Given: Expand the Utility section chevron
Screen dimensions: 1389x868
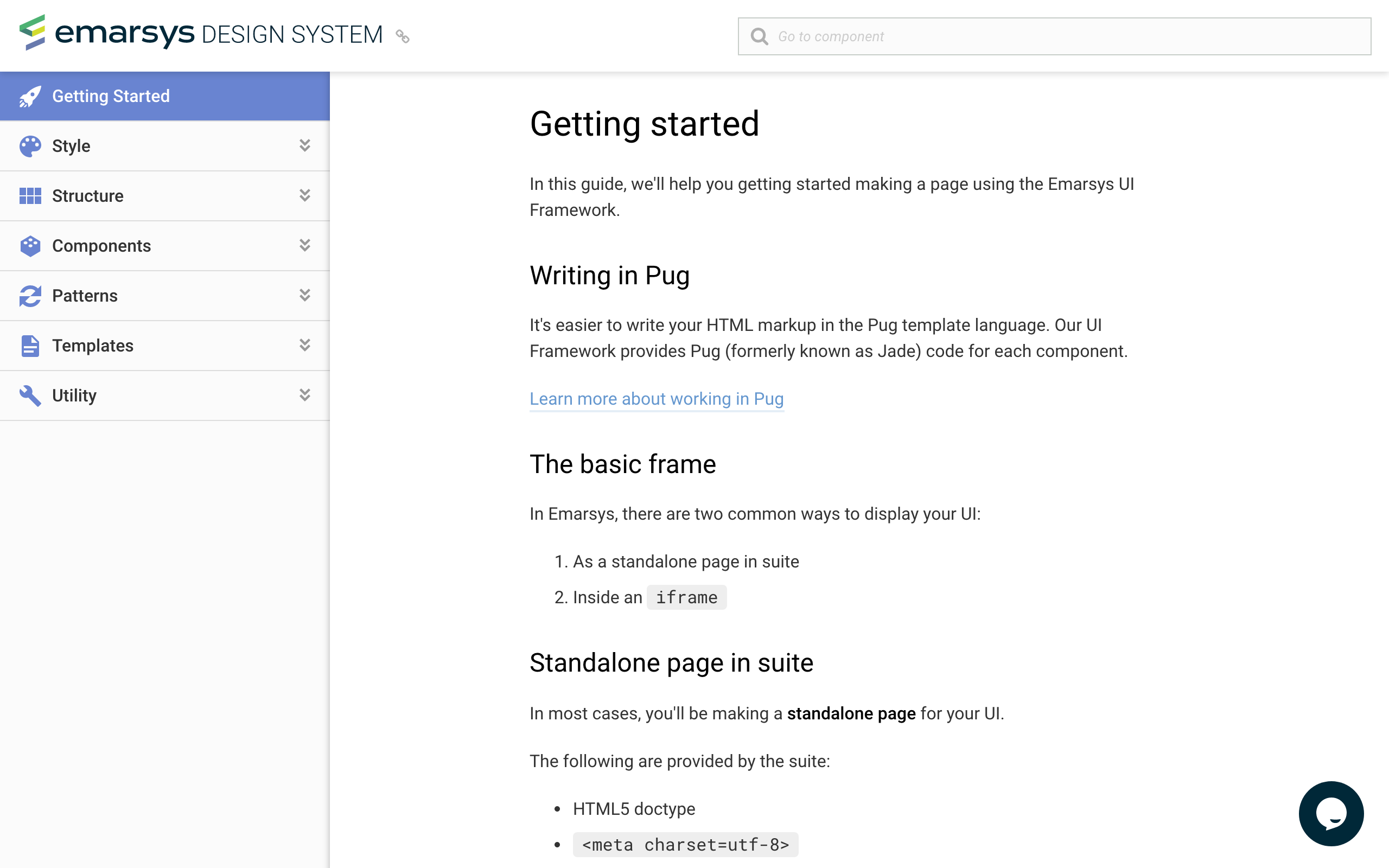Looking at the screenshot, I should [x=305, y=395].
